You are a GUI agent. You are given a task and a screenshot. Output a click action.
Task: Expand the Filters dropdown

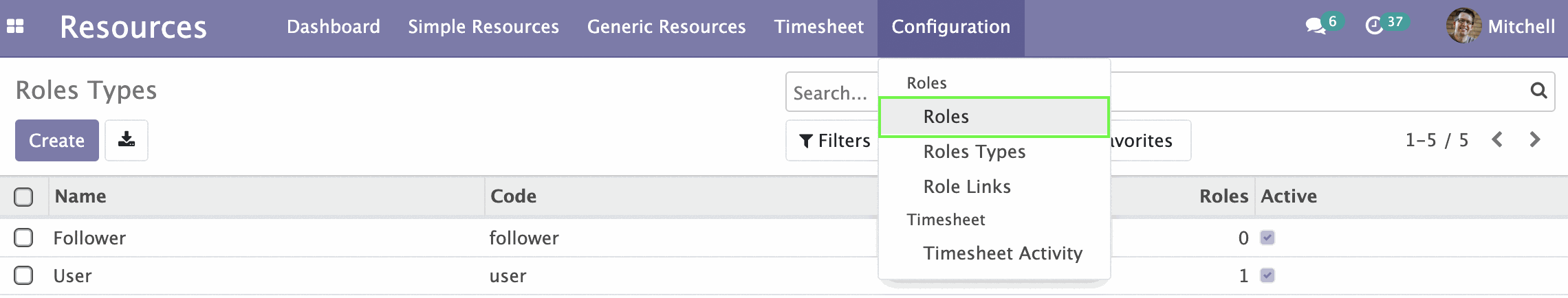coord(834,141)
